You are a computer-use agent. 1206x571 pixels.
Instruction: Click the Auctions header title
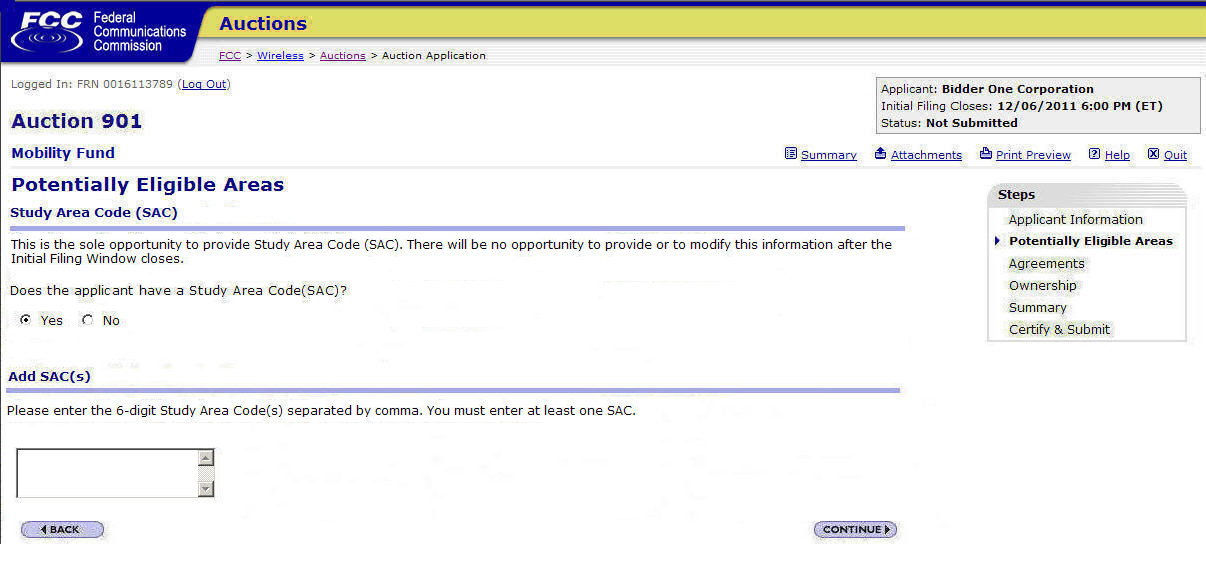263,23
